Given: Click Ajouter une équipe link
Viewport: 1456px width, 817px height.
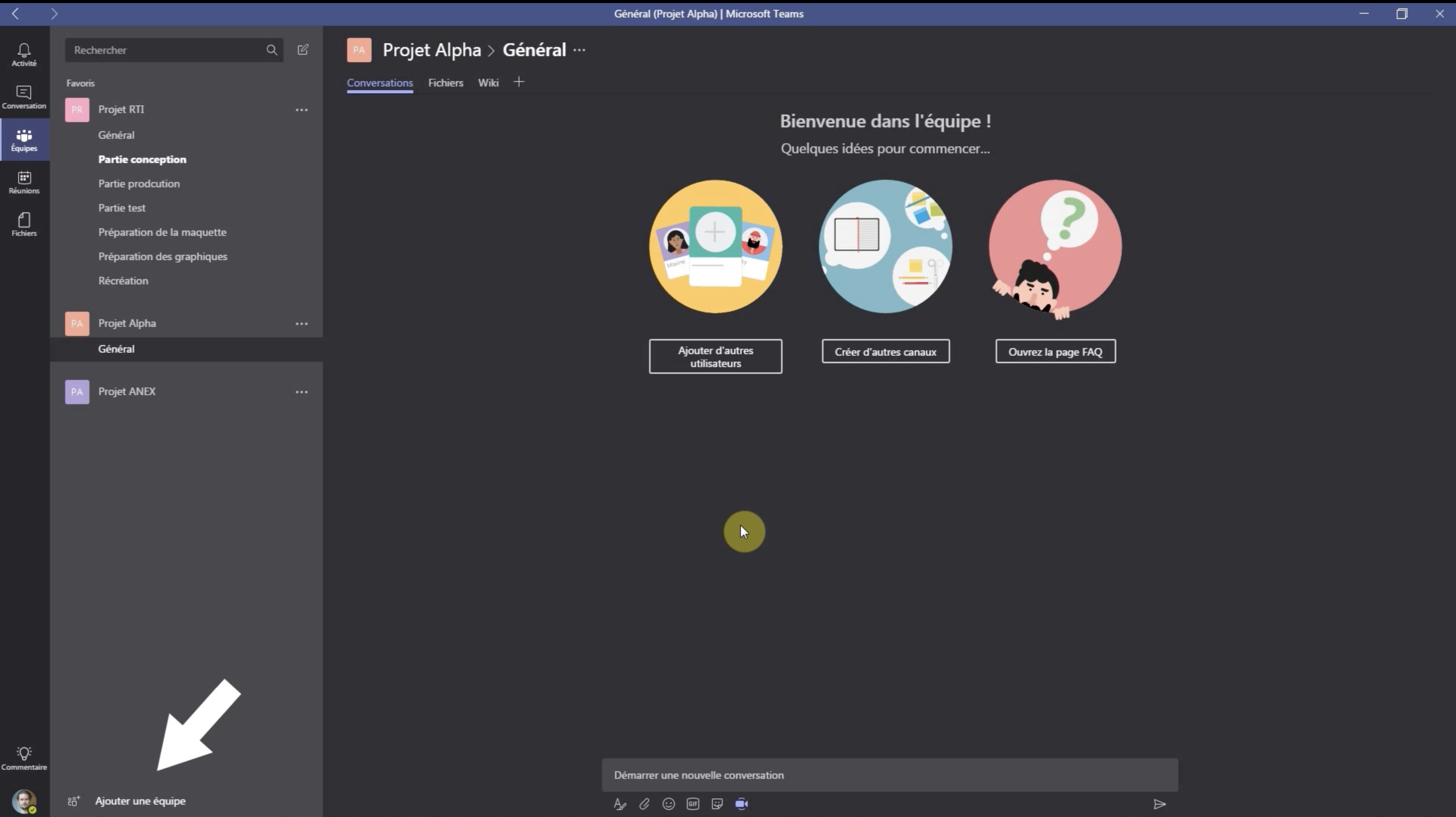Looking at the screenshot, I should coord(139,800).
